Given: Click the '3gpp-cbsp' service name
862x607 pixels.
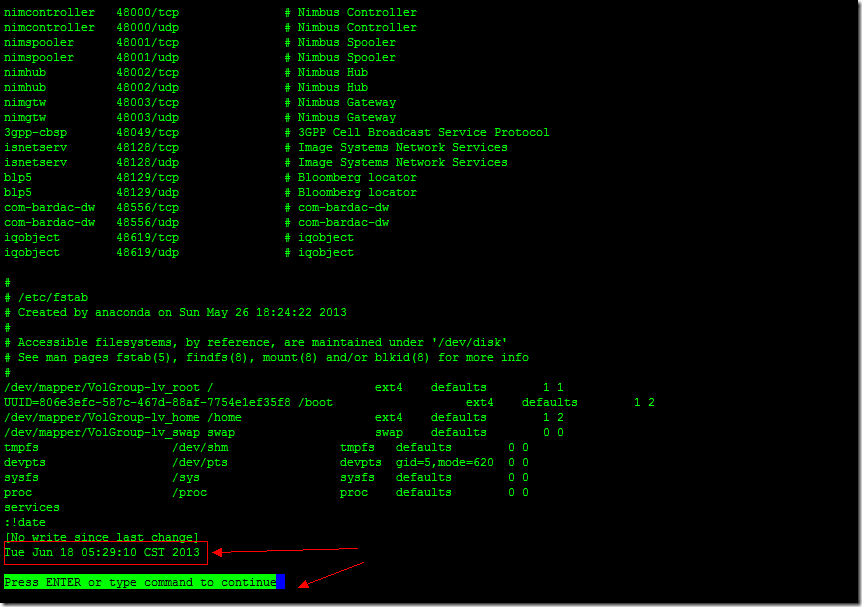Looking at the screenshot, I should pyautogui.click(x=35, y=133).
